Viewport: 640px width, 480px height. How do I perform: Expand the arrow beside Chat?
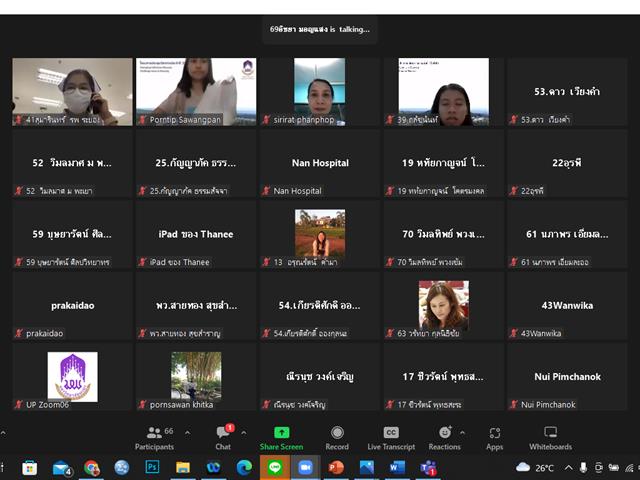244,432
